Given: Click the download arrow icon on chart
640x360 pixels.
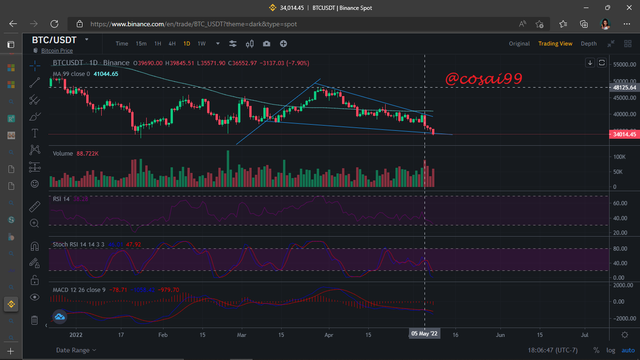Looking at the screenshot, I should pos(590,63).
